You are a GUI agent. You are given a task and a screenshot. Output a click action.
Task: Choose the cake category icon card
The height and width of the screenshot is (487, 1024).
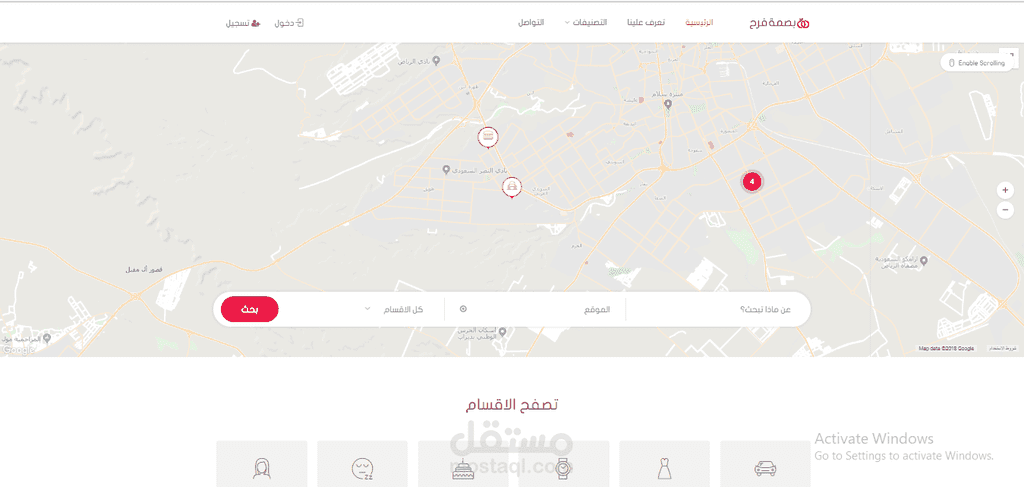click(462, 463)
